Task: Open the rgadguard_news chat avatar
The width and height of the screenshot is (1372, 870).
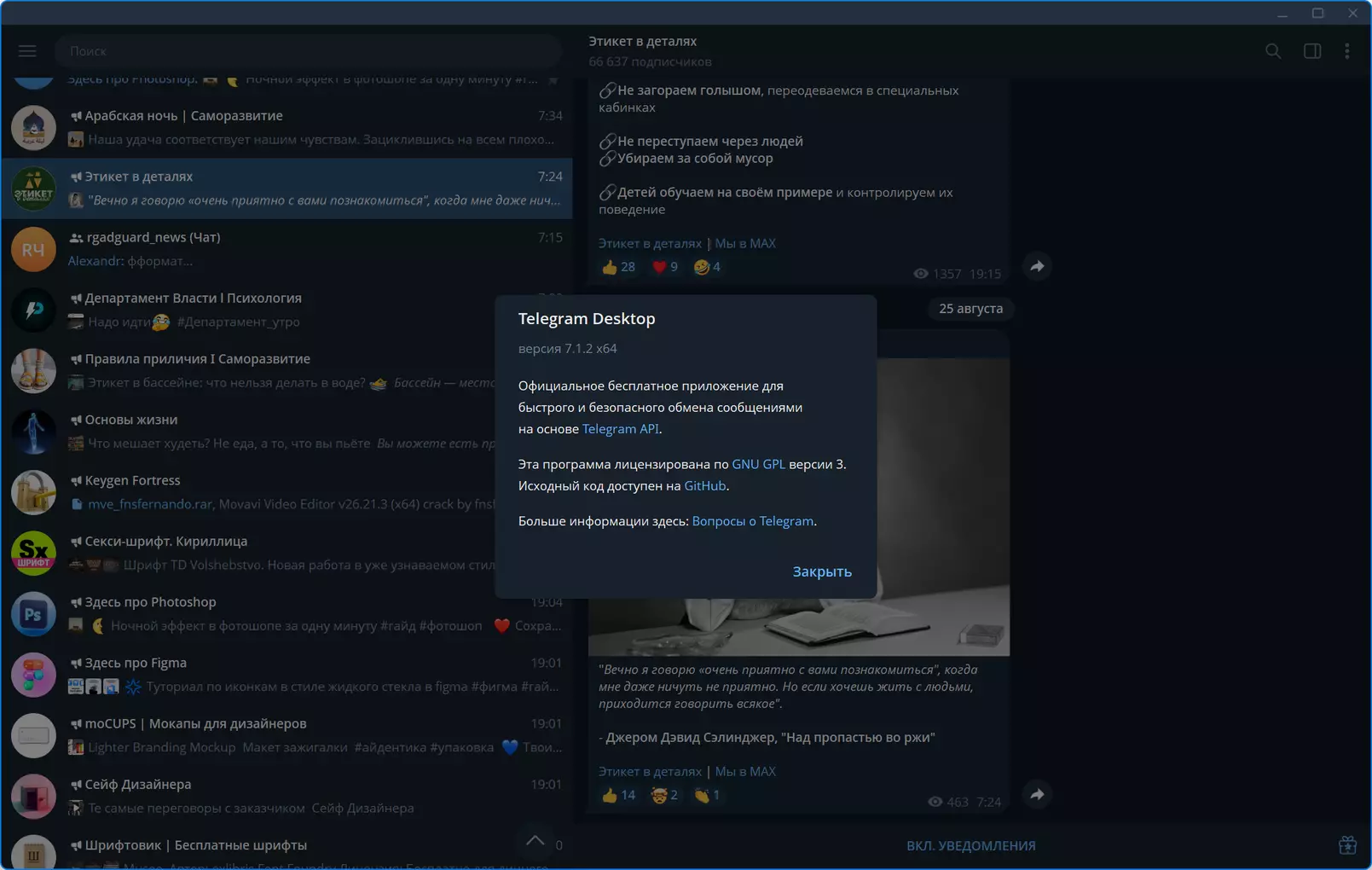Action: click(33, 249)
